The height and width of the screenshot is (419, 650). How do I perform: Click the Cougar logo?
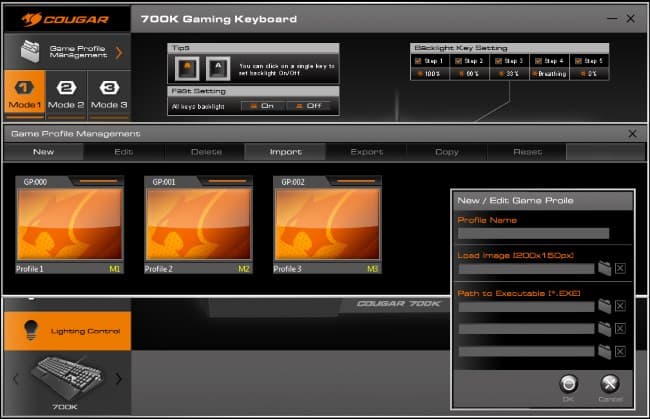(x=65, y=19)
